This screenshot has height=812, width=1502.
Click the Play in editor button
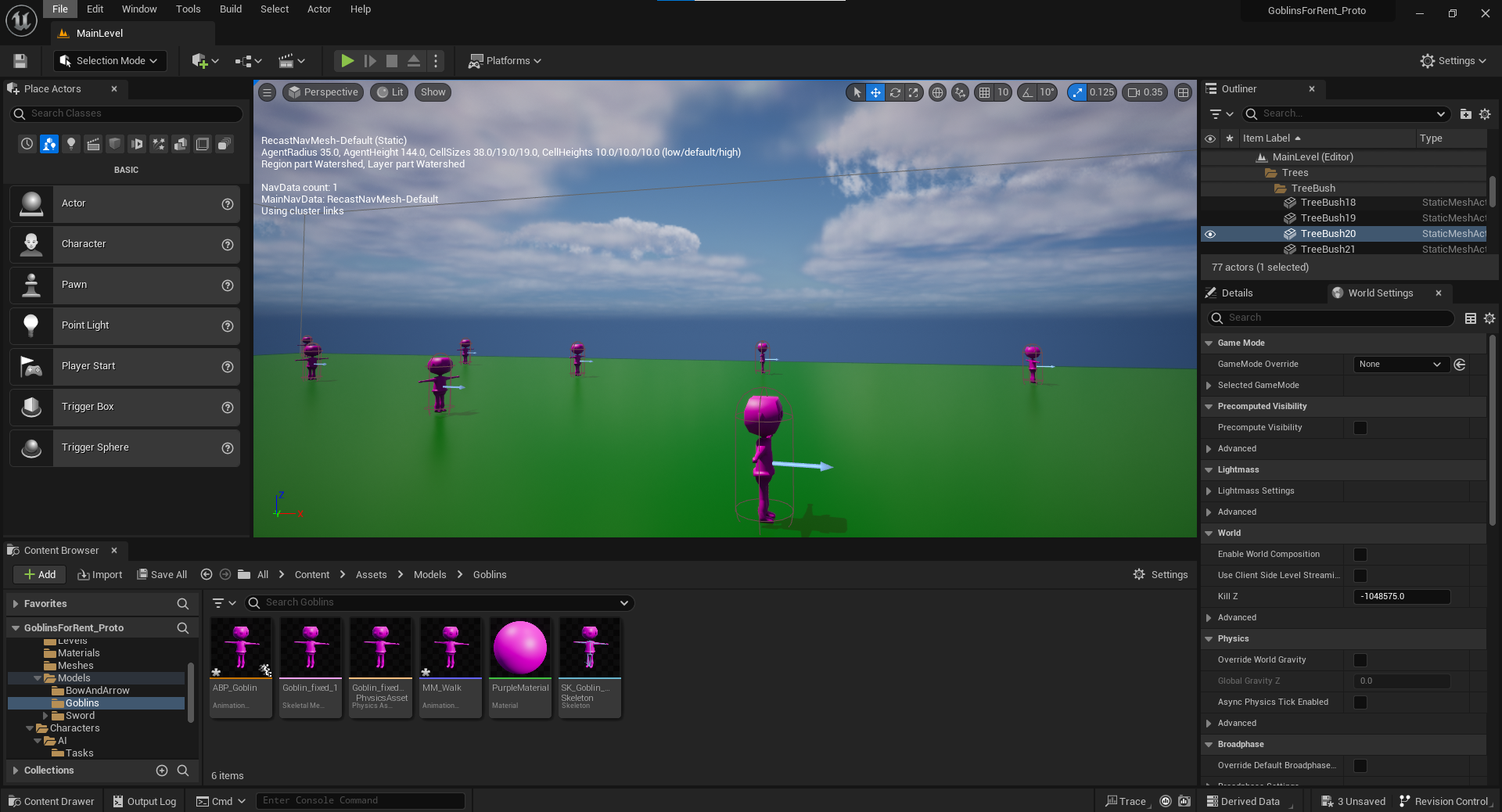[x=347, y=60]
